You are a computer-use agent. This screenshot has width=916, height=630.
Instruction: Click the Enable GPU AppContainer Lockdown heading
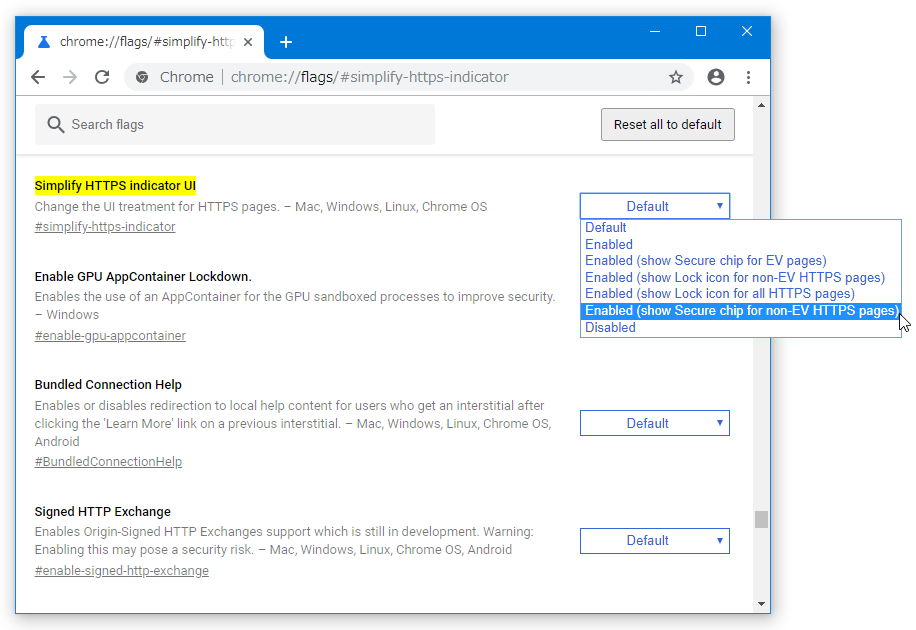coord(143,276)
